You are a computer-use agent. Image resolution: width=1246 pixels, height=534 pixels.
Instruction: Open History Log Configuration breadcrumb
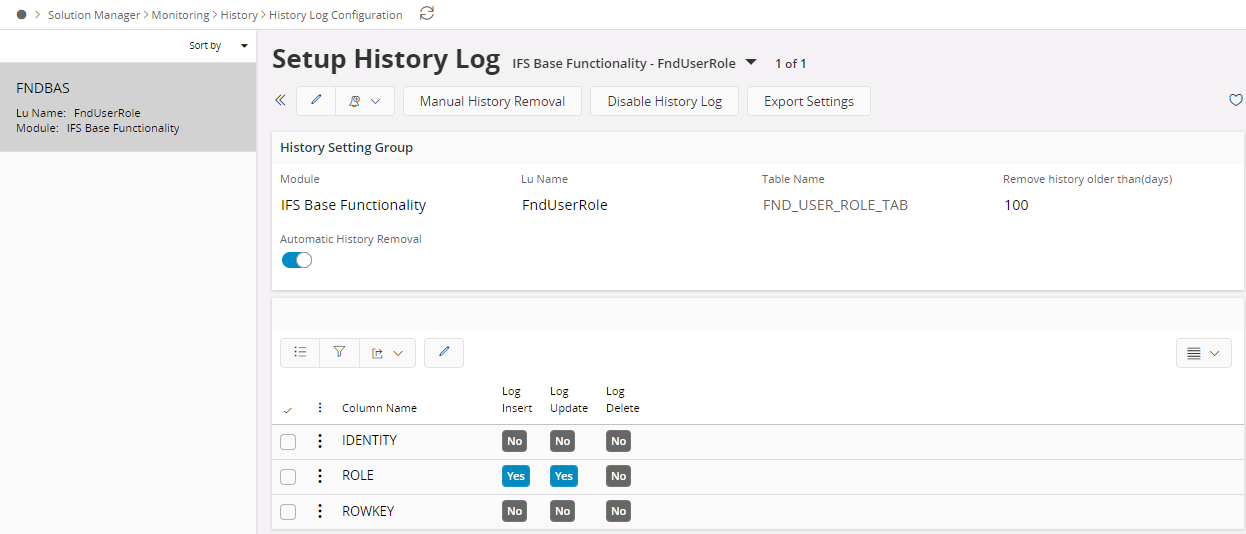coord(336,15)
